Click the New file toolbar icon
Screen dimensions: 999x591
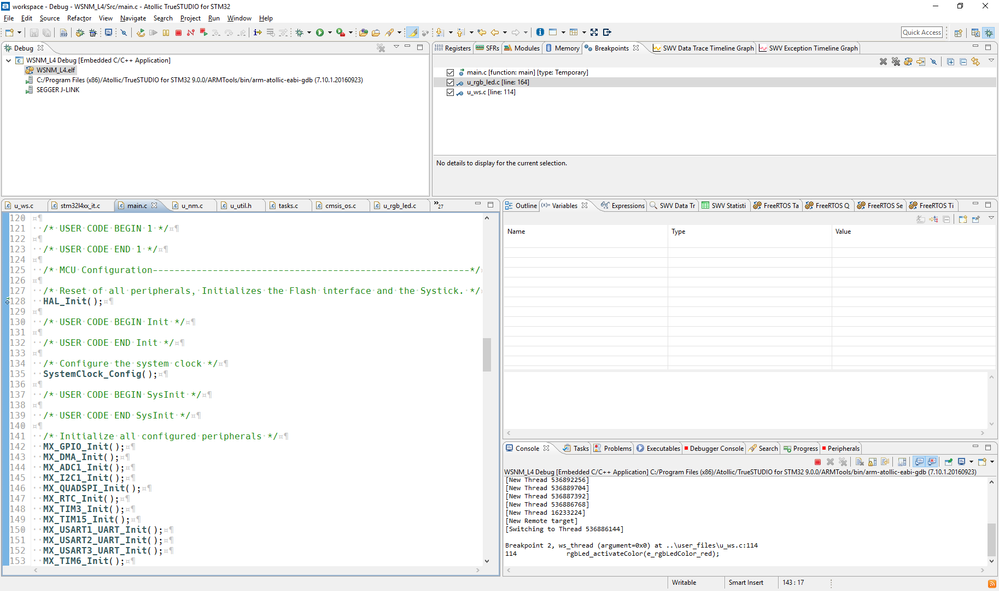[10, 32]
